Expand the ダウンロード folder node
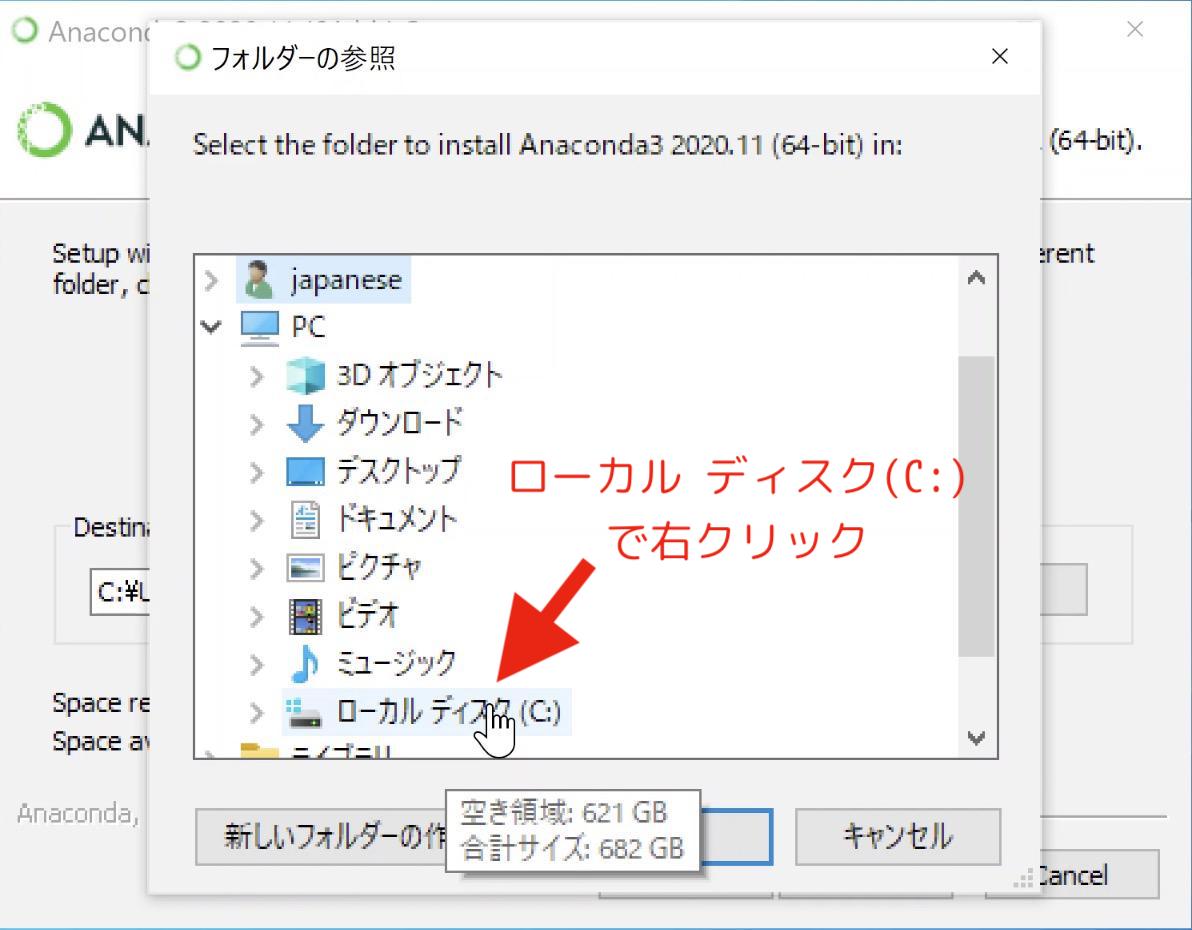1192x930 pixels. click(257, 423)
